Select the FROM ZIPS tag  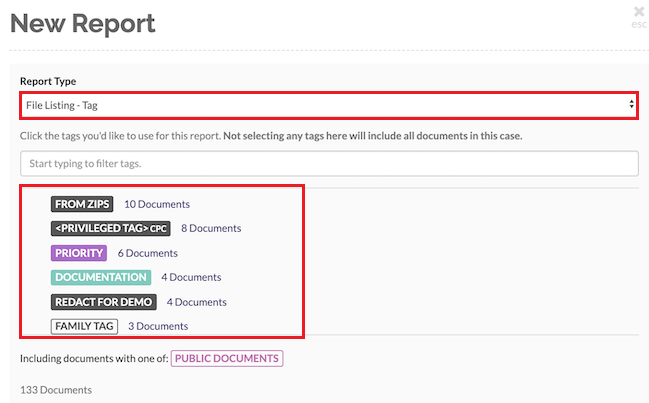coord(82,204)
